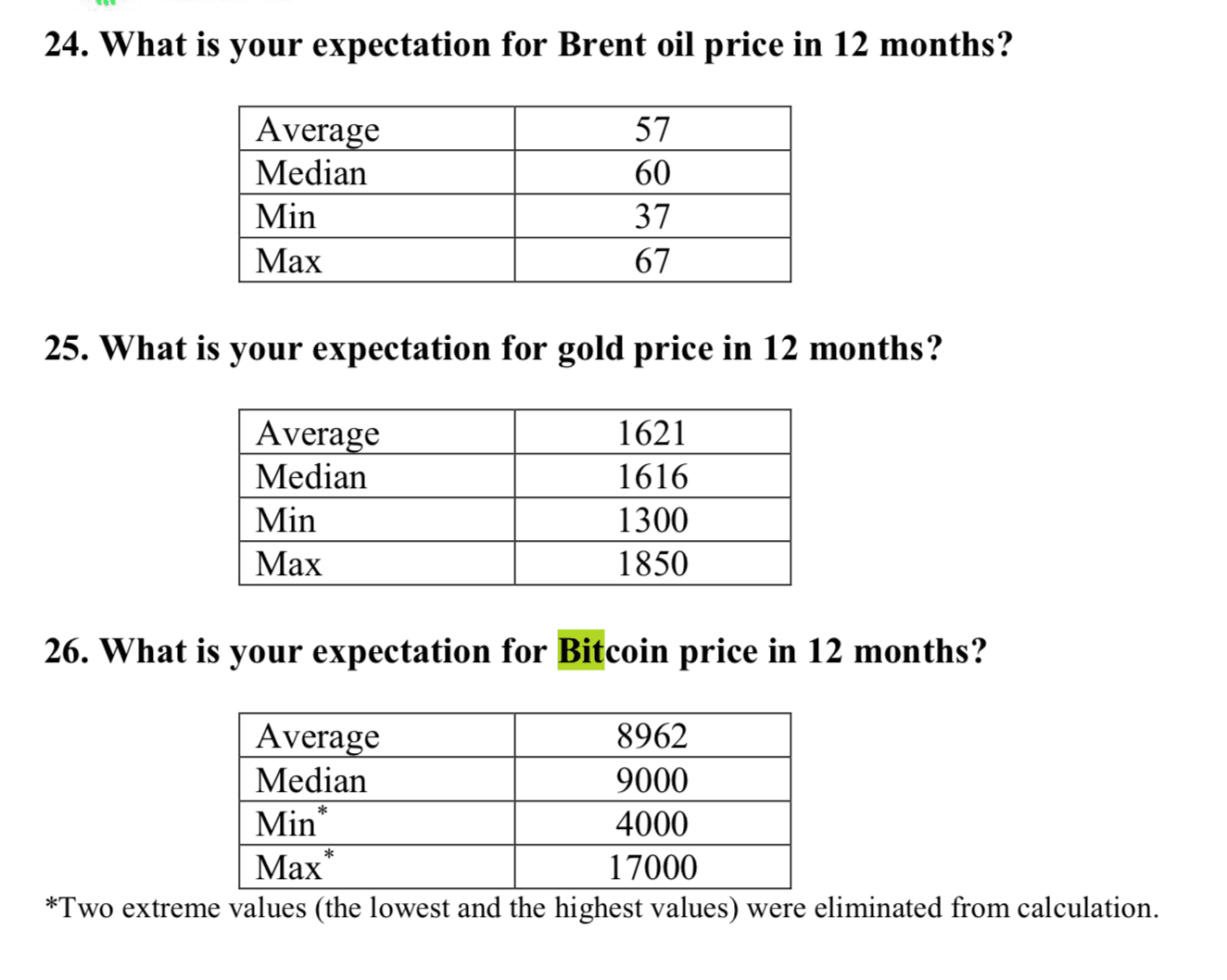Select the Bitcoin Average value 8962
Image resolution: width=1227 pixels, height=980 pixels.
point(652,735)
